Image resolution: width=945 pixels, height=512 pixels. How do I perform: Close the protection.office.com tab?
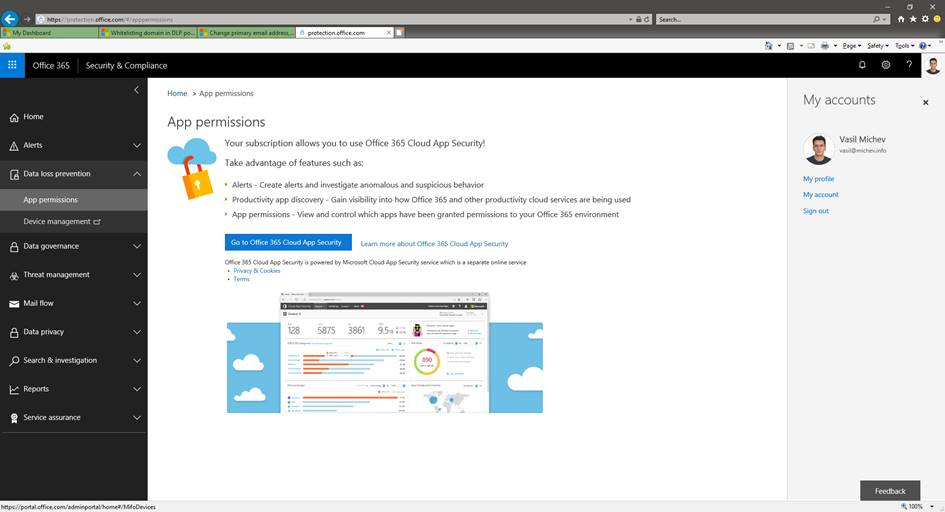(389, 33)
